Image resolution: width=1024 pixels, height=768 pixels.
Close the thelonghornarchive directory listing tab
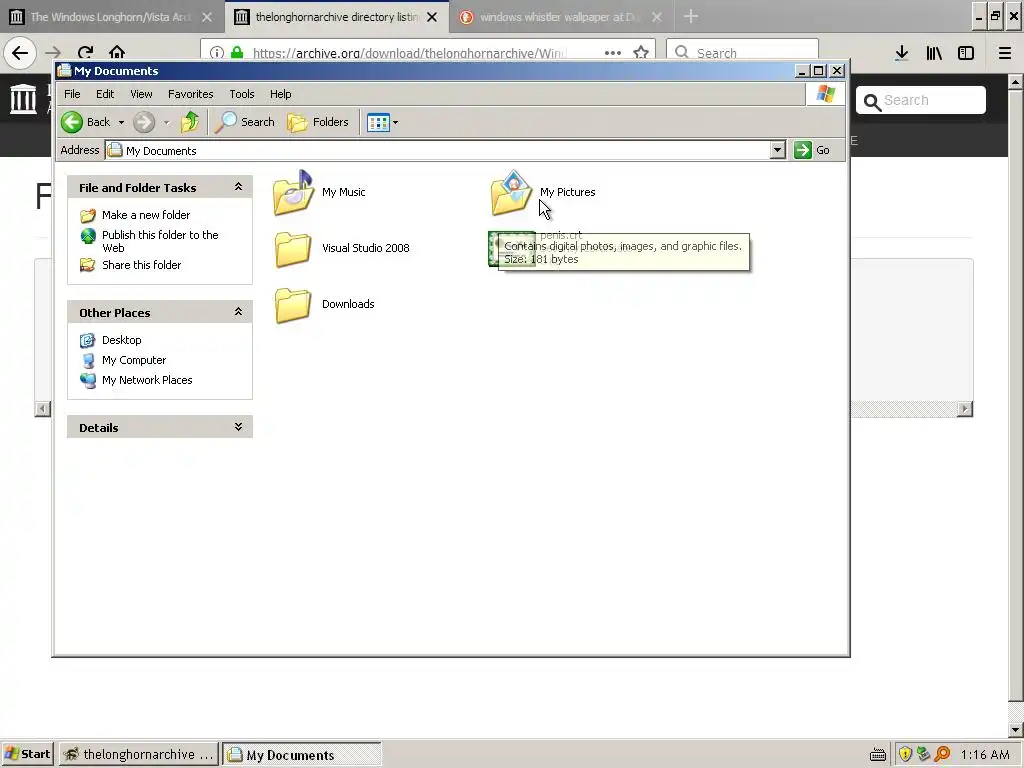(432, 17)
